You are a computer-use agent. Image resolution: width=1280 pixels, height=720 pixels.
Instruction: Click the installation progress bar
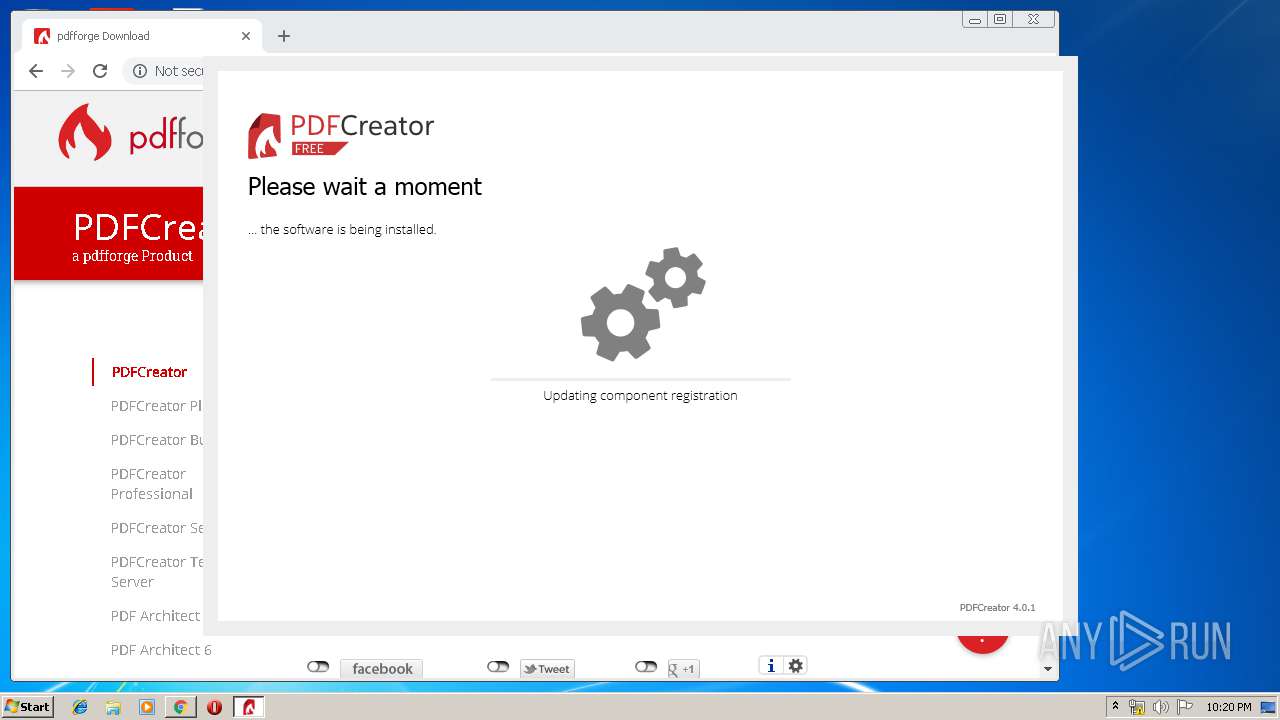(640, 380)
